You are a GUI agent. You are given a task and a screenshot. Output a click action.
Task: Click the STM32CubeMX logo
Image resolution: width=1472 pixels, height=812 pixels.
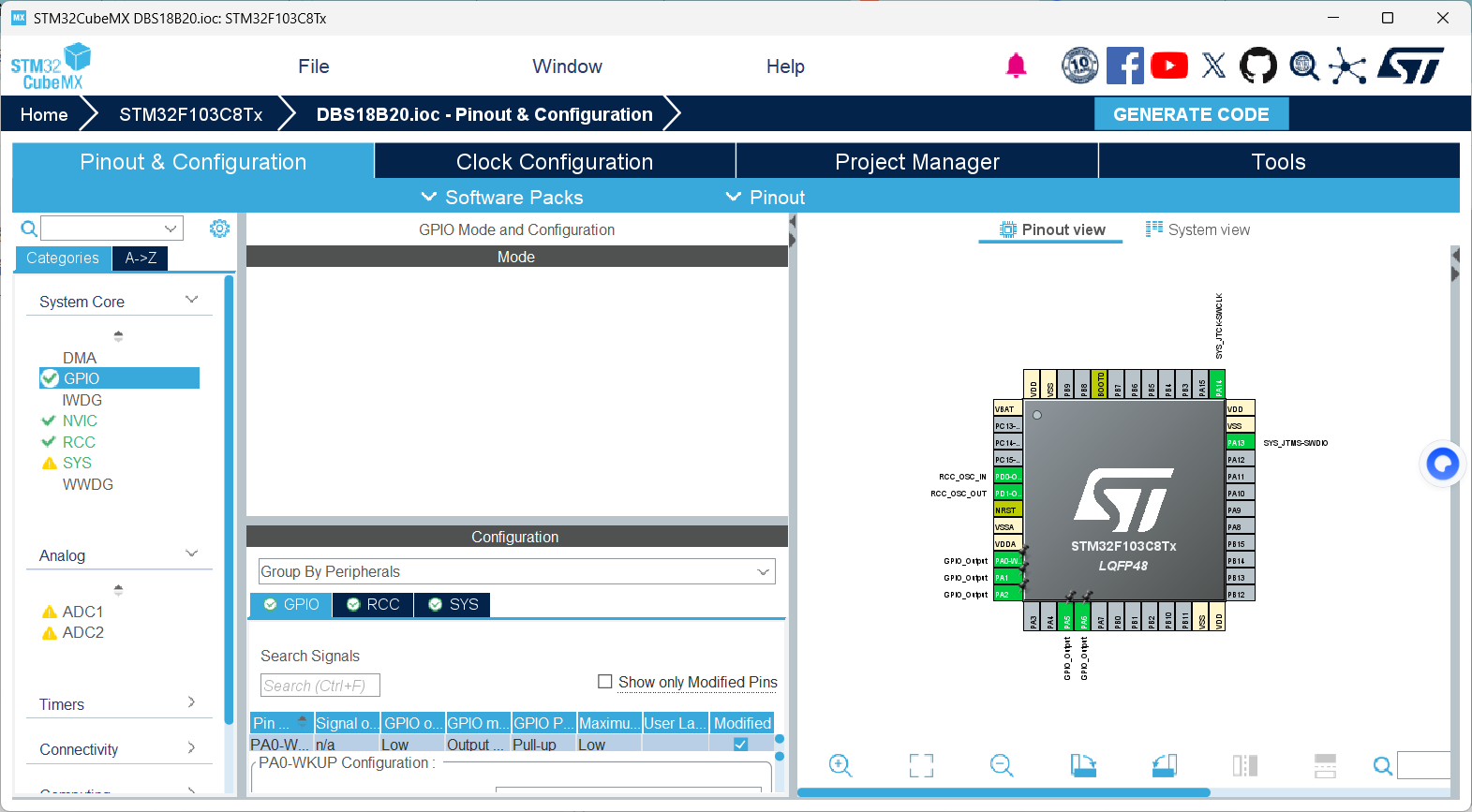tap(51, 66)
